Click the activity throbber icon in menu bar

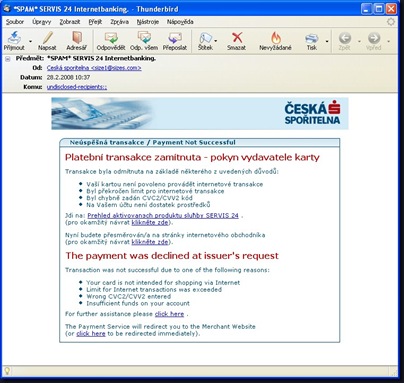(391, 22)
